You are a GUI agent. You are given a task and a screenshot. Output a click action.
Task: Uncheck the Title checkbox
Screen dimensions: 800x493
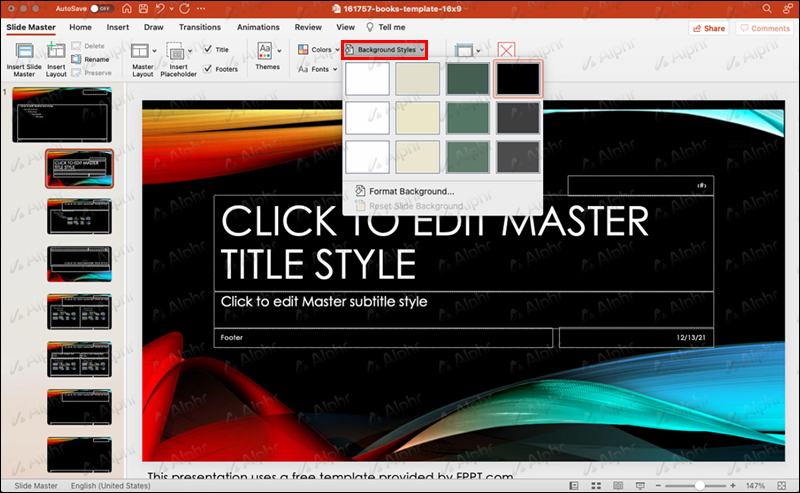pos(207,49)
